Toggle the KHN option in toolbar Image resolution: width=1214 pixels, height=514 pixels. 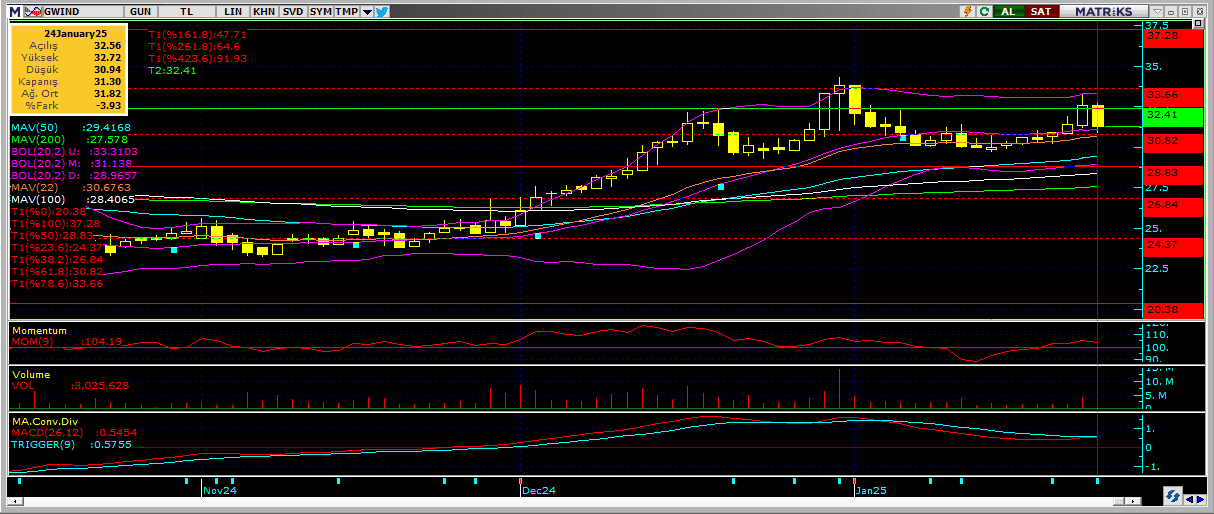click(x=264, y=11)
